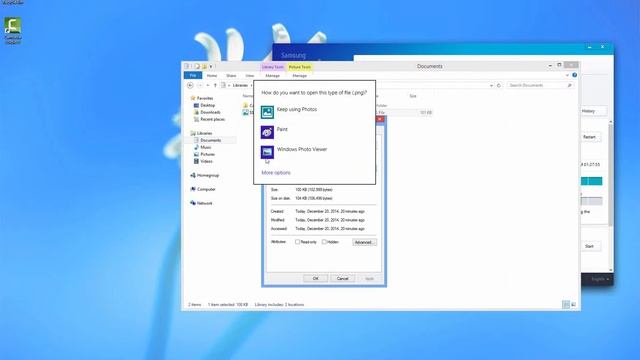640x360 pixels.
Task: Toggle the Hidden attribute checkbox
Action: [324, 242]
